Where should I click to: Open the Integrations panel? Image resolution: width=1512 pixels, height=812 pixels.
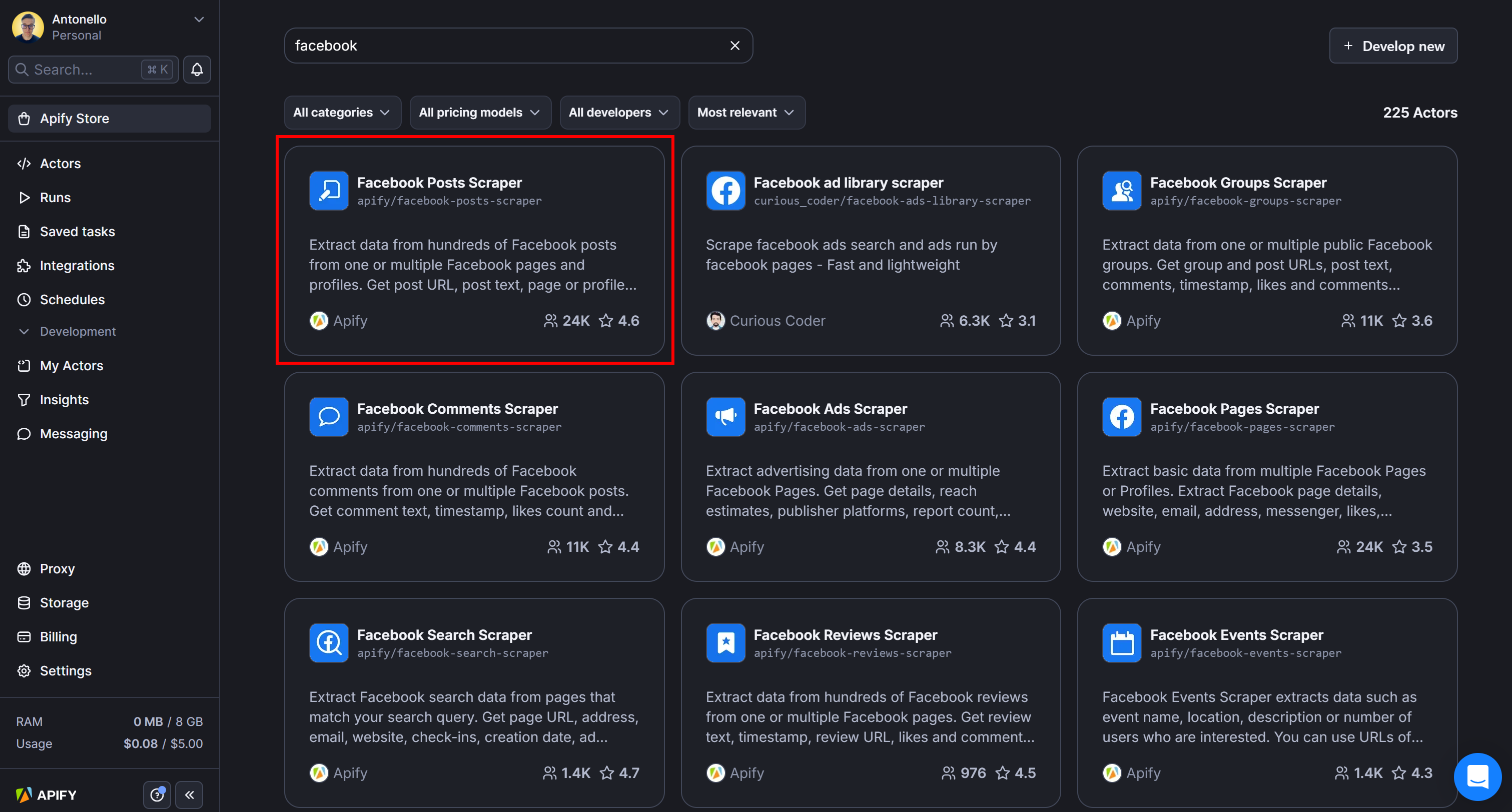(77, 265)
